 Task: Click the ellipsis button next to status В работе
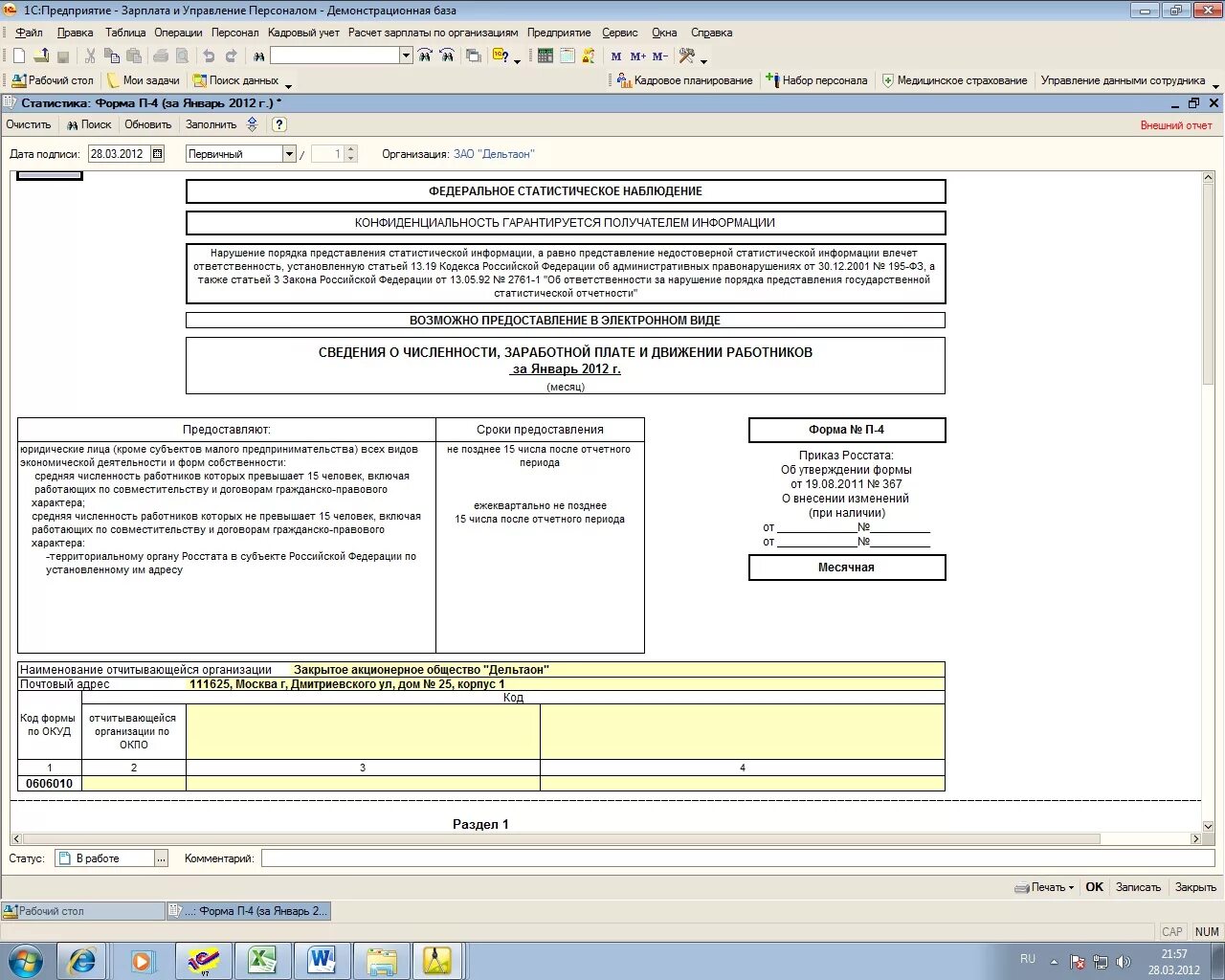tap(162, 858)
